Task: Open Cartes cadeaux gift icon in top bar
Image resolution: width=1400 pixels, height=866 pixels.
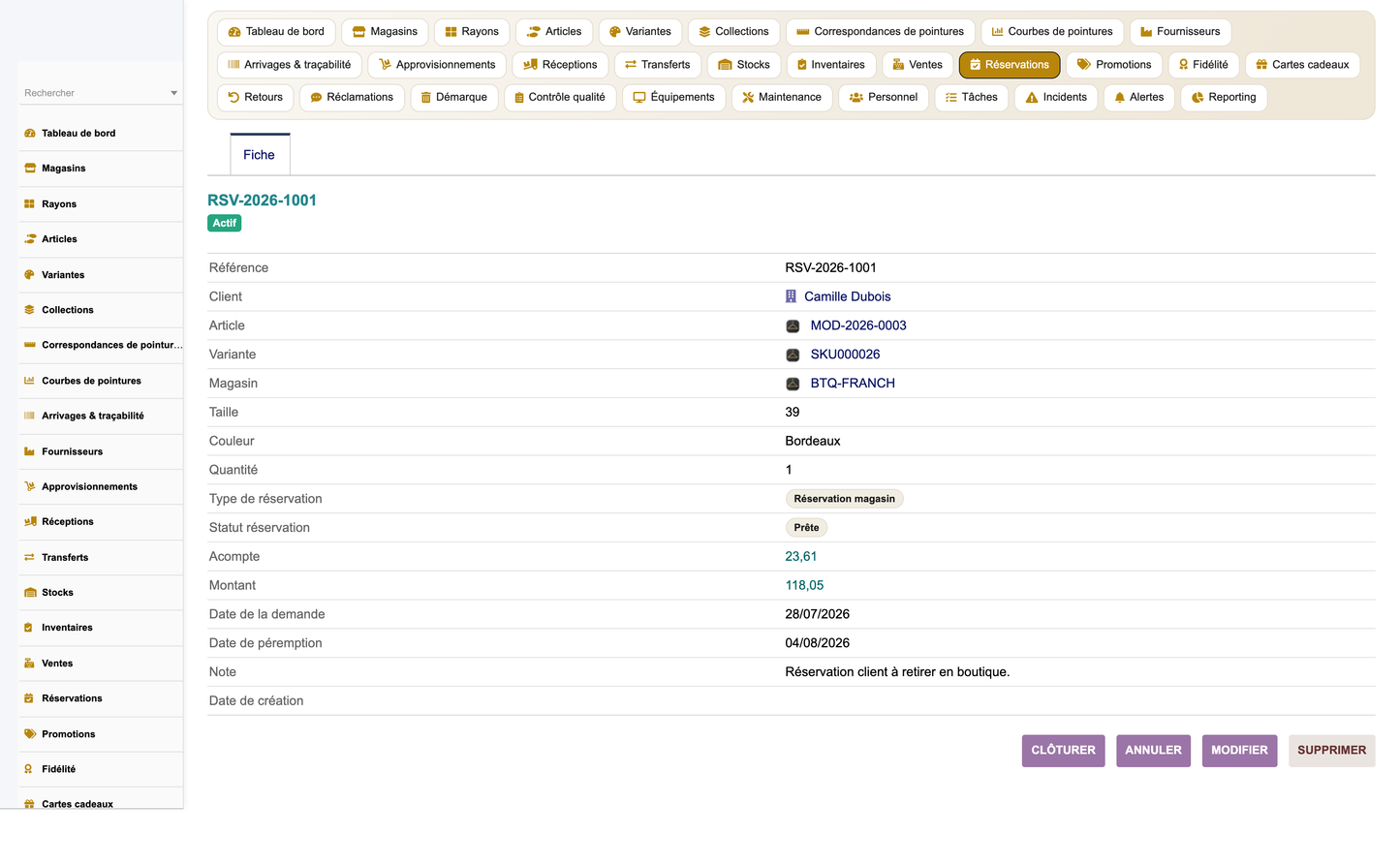Action: 1261,65
